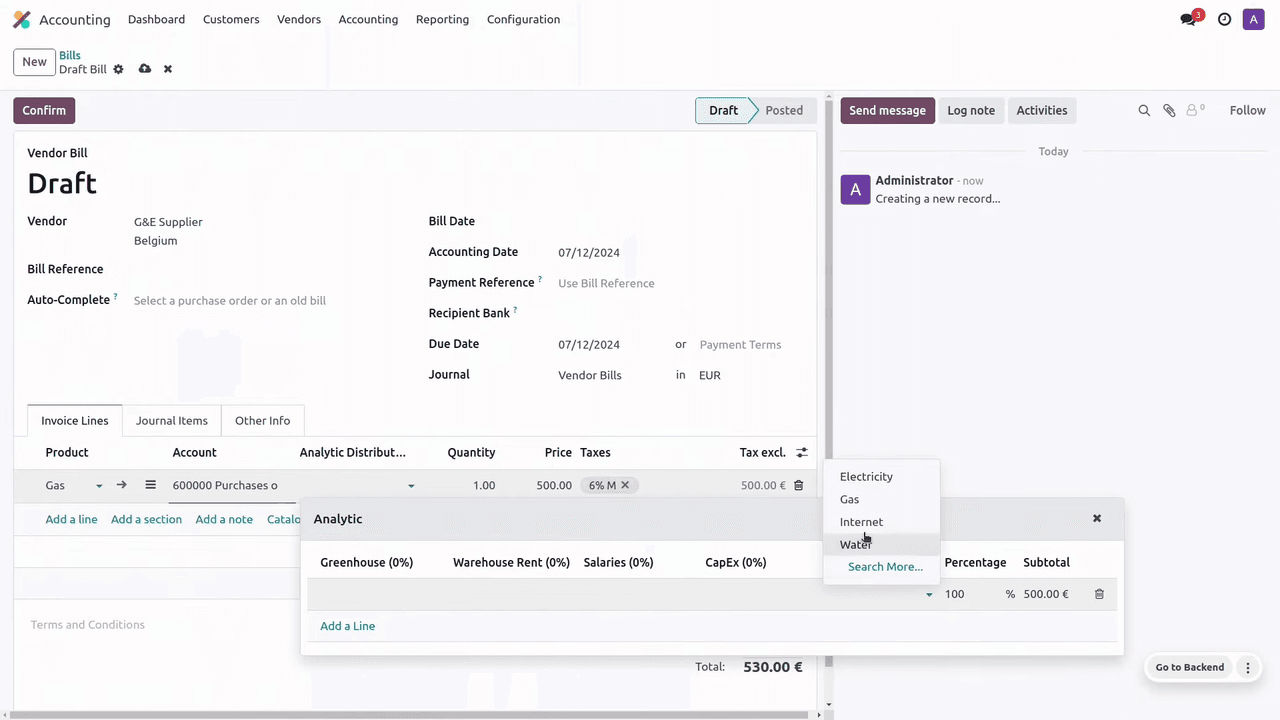Switch to the Journal Items tab
This screenshot has width=1280, height=720.
[x=172, y=421]
